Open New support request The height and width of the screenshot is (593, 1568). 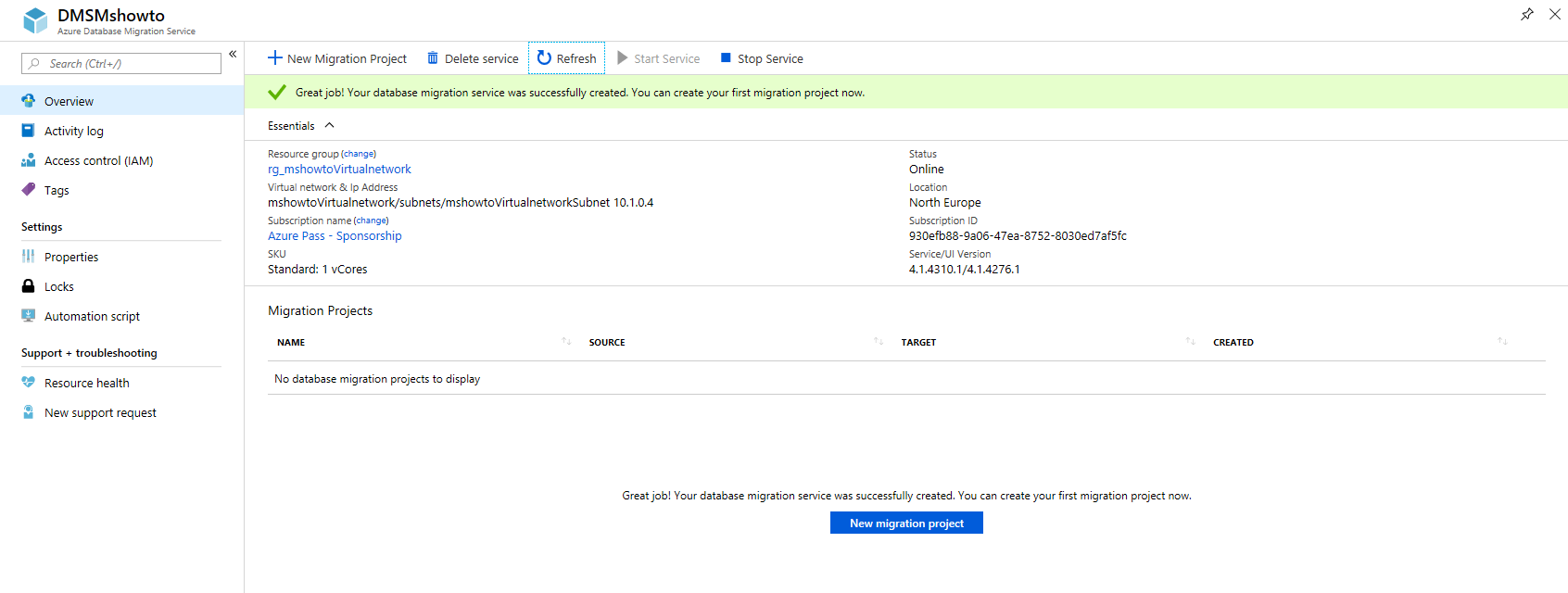100,412
